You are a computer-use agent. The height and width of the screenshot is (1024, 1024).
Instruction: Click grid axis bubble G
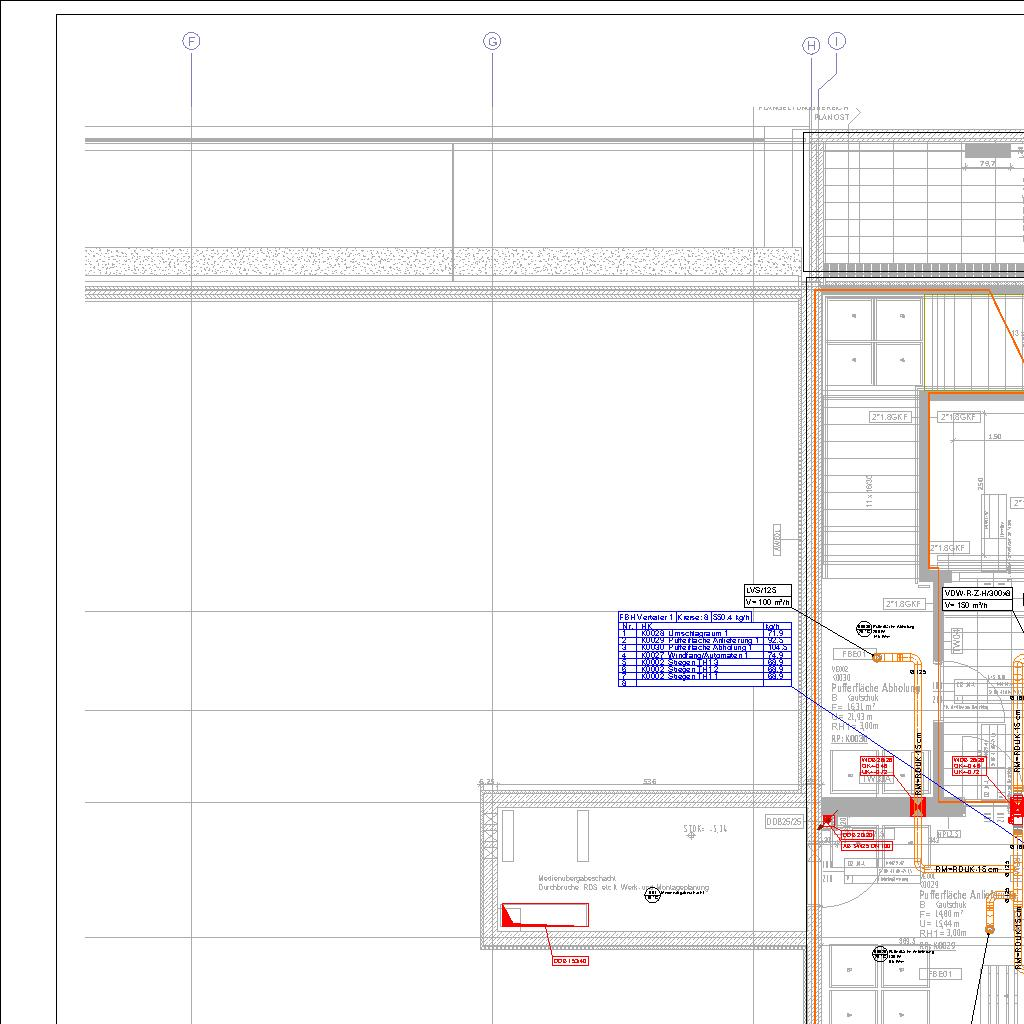point(492,41)
